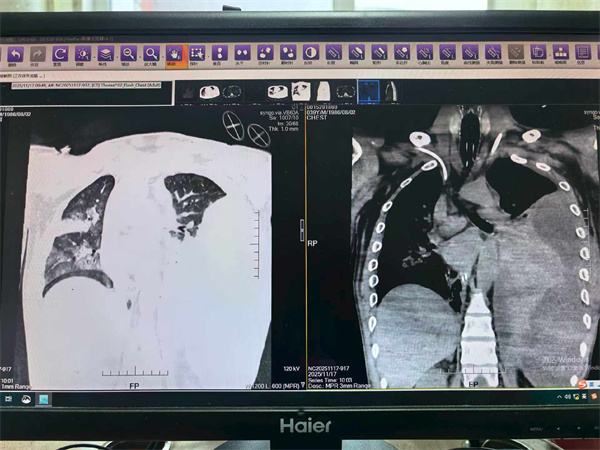This screenshot has height=450, width=600.
Task: Toggle the invert contrast half-circle icon
Action: tap(311, 53)
